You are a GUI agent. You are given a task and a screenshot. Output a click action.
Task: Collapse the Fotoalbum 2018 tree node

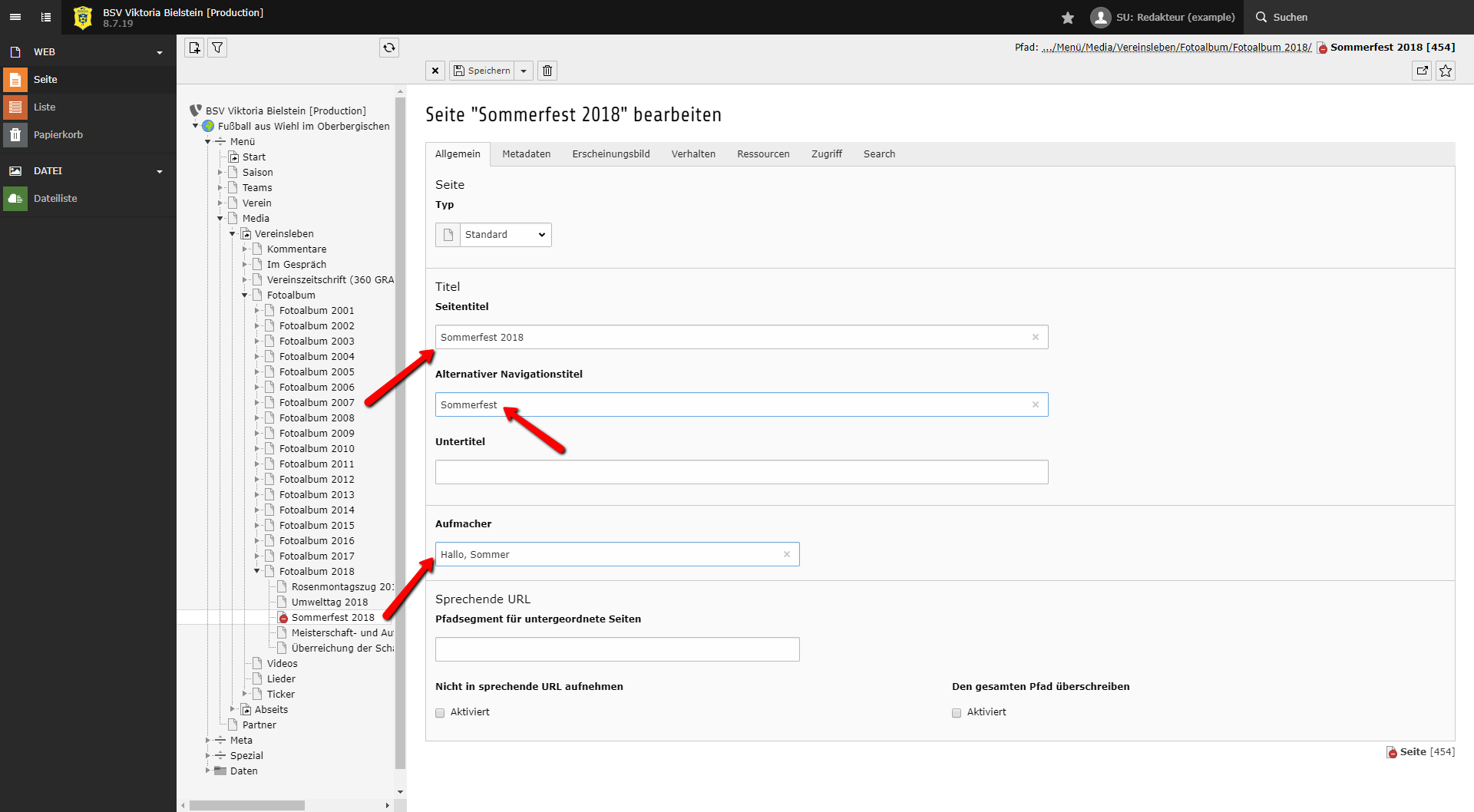(x=257, y=571)
